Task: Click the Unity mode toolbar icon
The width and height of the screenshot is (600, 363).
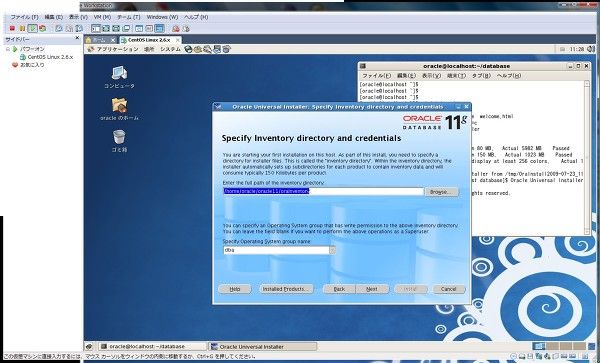Action: (126, 28)
